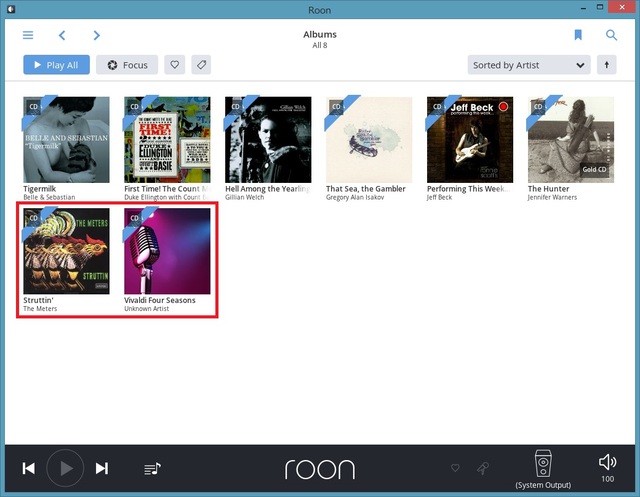This screenshot has width=640, height=497.
Task: Filter albums by tag icon
Action: pos(201,65)
